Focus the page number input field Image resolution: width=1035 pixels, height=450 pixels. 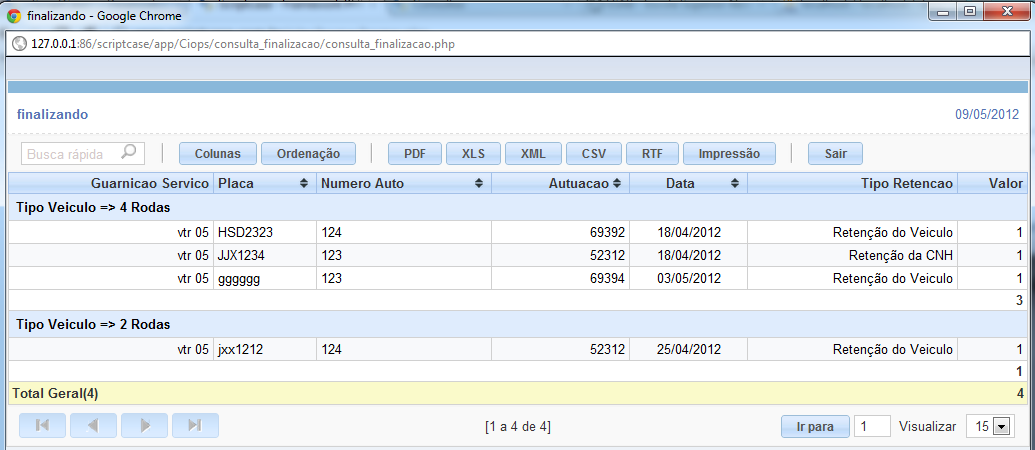pyautogui.click(x=871, y=426)
